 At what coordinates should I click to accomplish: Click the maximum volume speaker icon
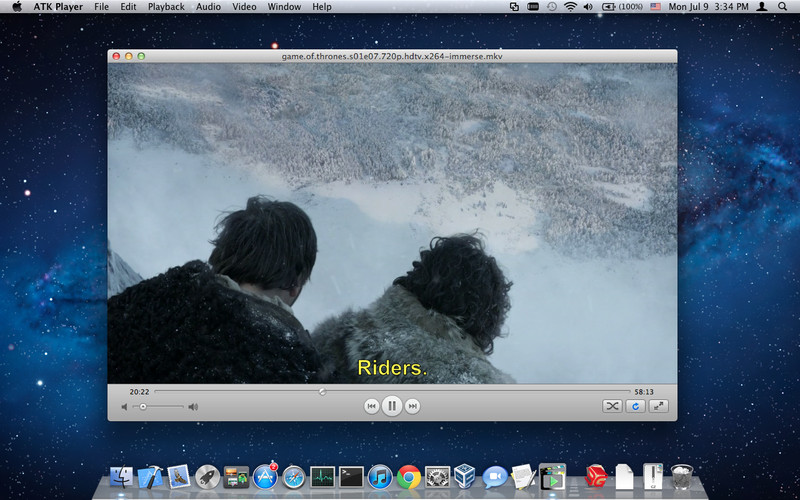click(x=193, y=407)
